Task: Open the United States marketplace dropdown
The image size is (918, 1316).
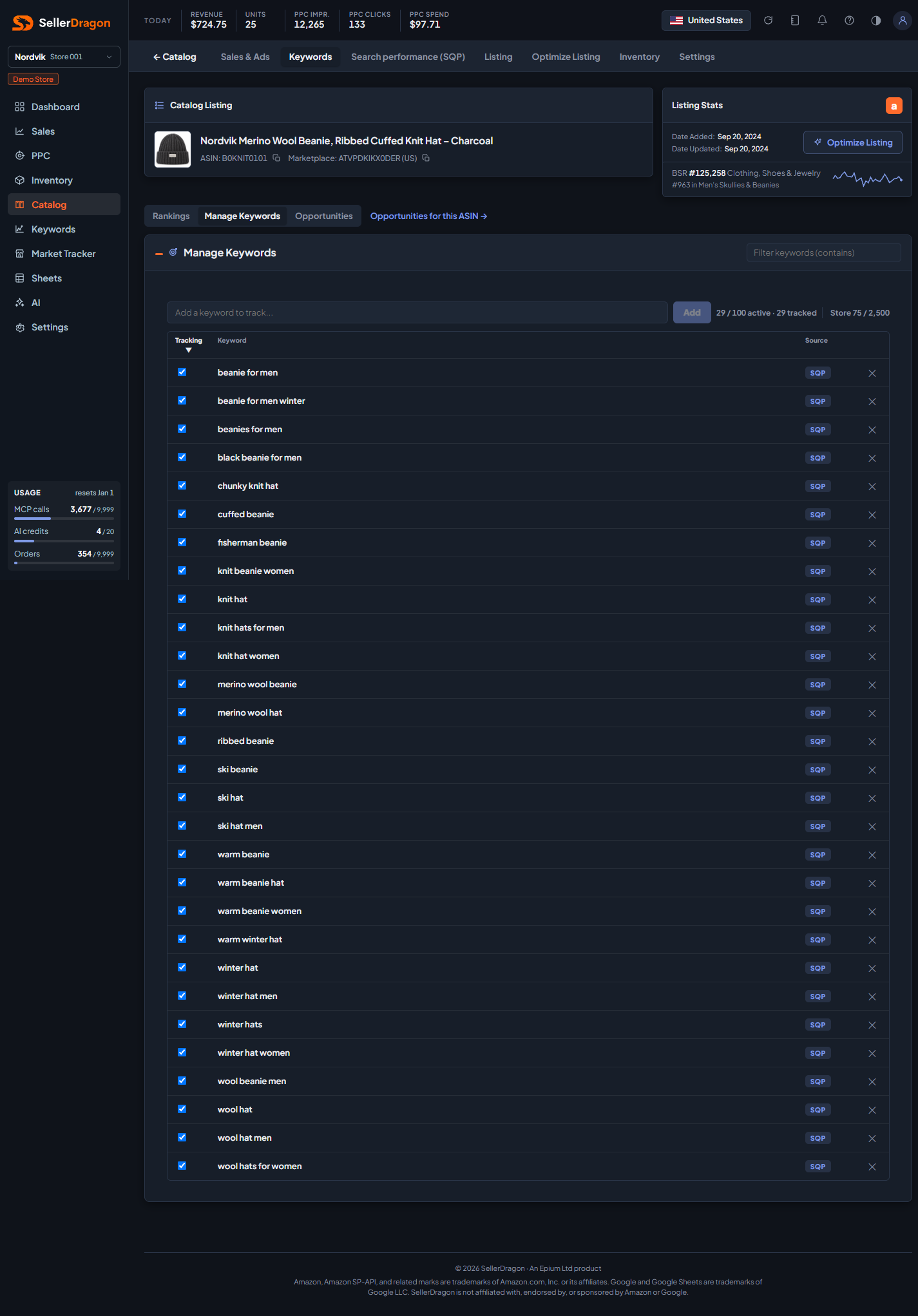Action: coord(706,21)
